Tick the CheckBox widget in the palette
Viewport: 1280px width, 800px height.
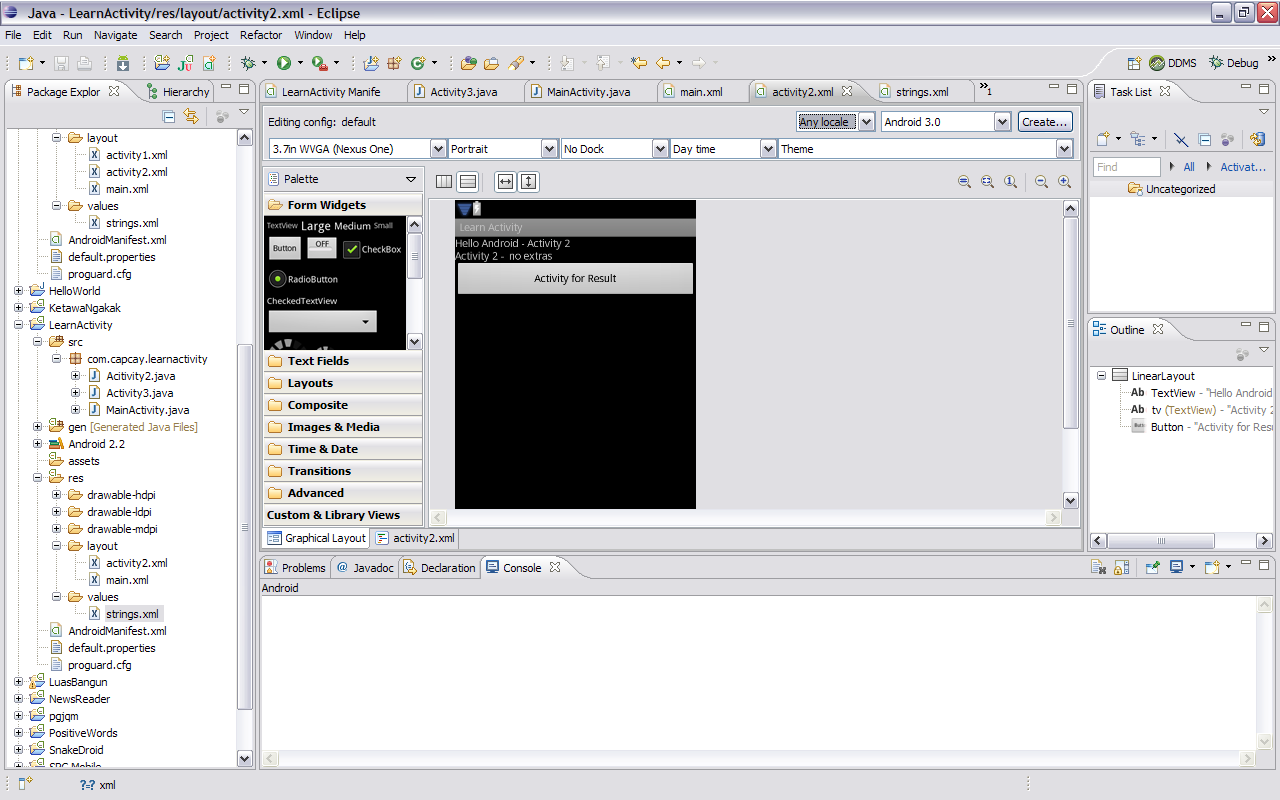(x=372, y=249)
